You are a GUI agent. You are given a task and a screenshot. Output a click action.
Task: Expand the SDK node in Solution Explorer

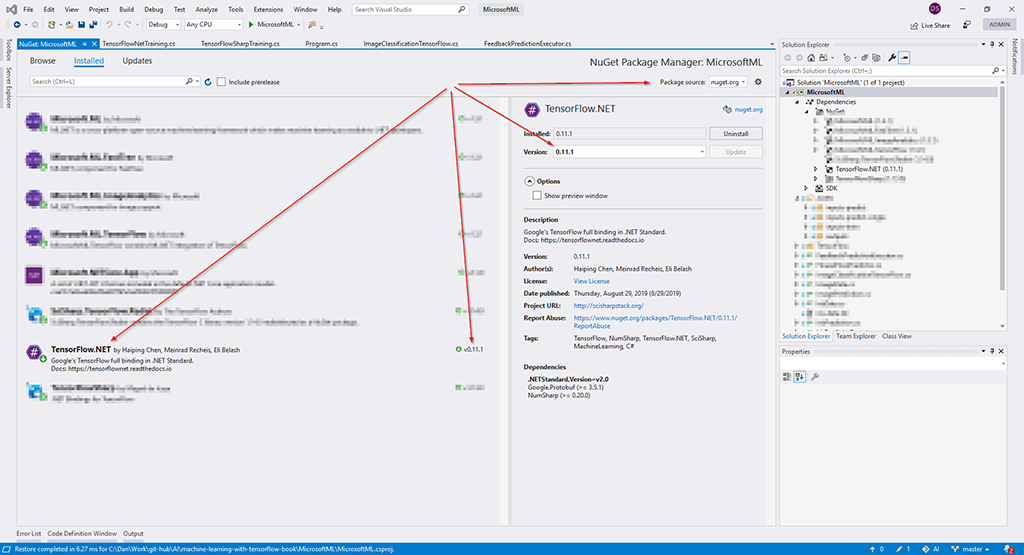coord(818,188)
